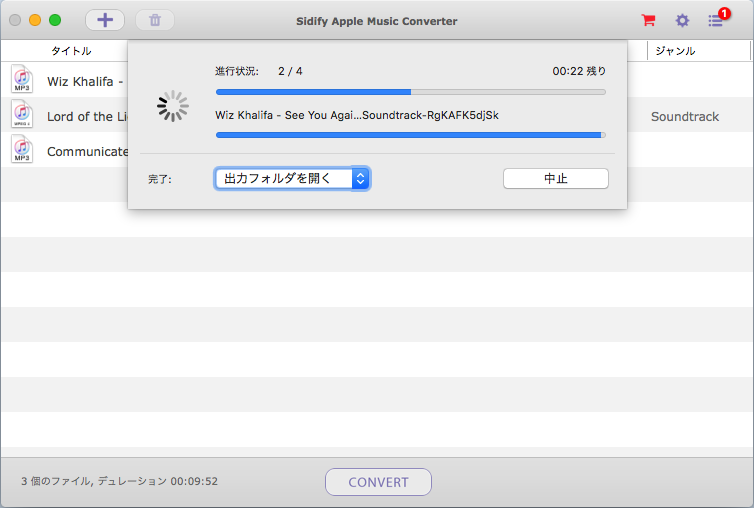This screenshot has width=754, height=508.
Task: Open the store via the red cart icon
Action: point(648,20)
